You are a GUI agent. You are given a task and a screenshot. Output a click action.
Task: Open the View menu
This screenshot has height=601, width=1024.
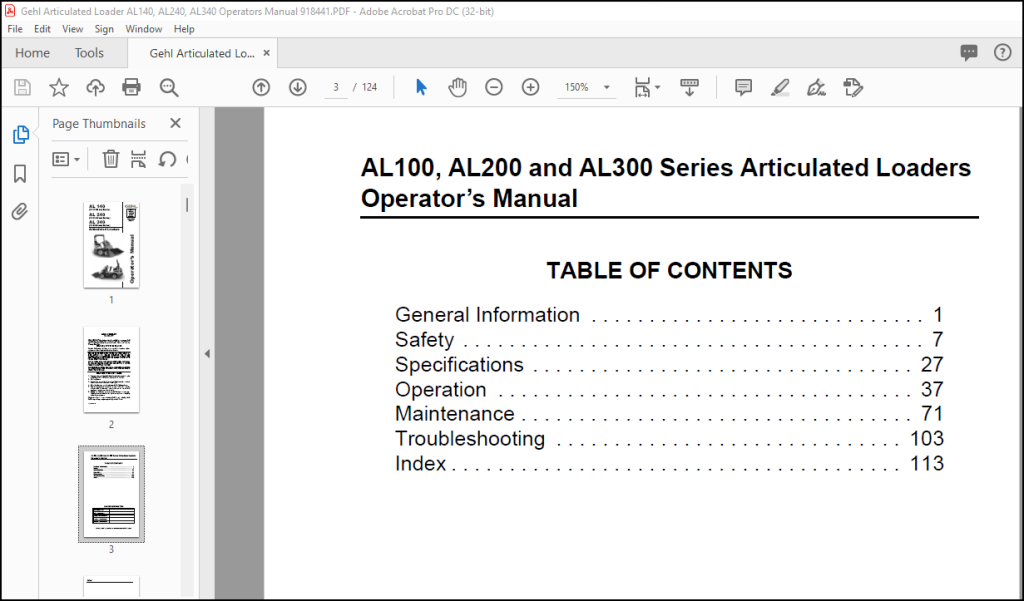coord(72,29)
